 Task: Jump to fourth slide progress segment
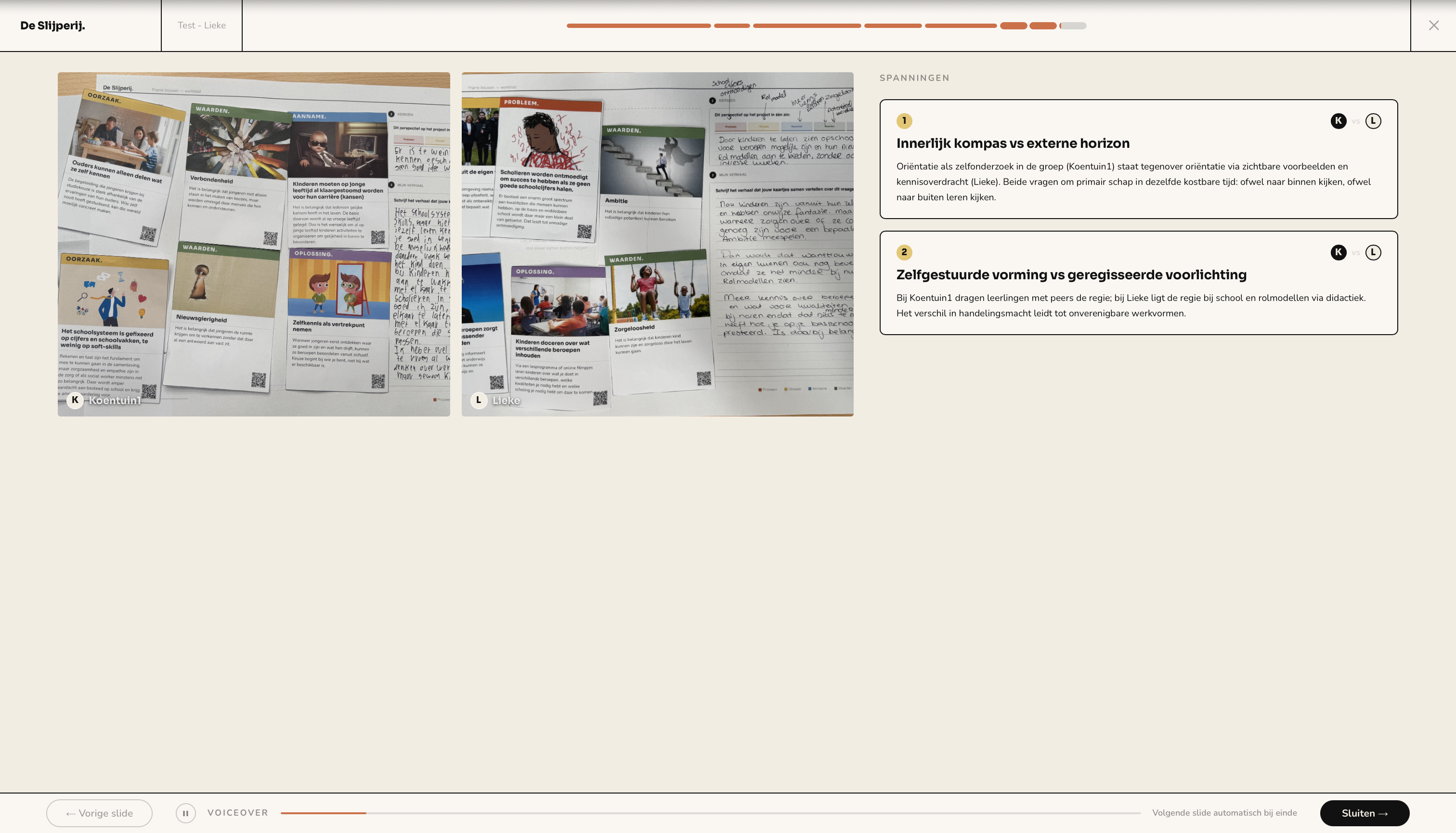click(893, 26)
